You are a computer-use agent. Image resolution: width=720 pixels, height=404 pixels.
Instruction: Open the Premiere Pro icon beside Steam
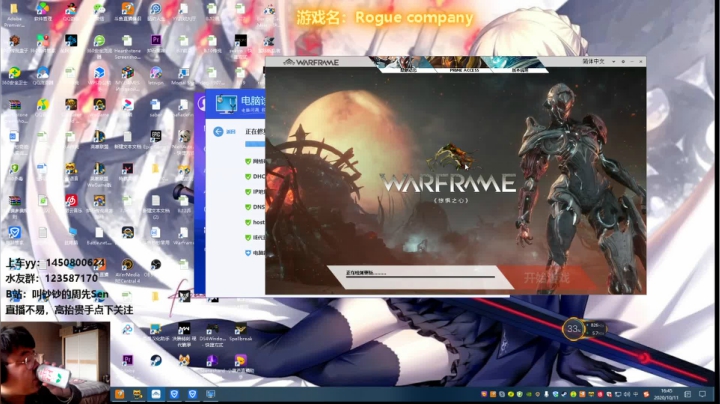tap(128, 362)
